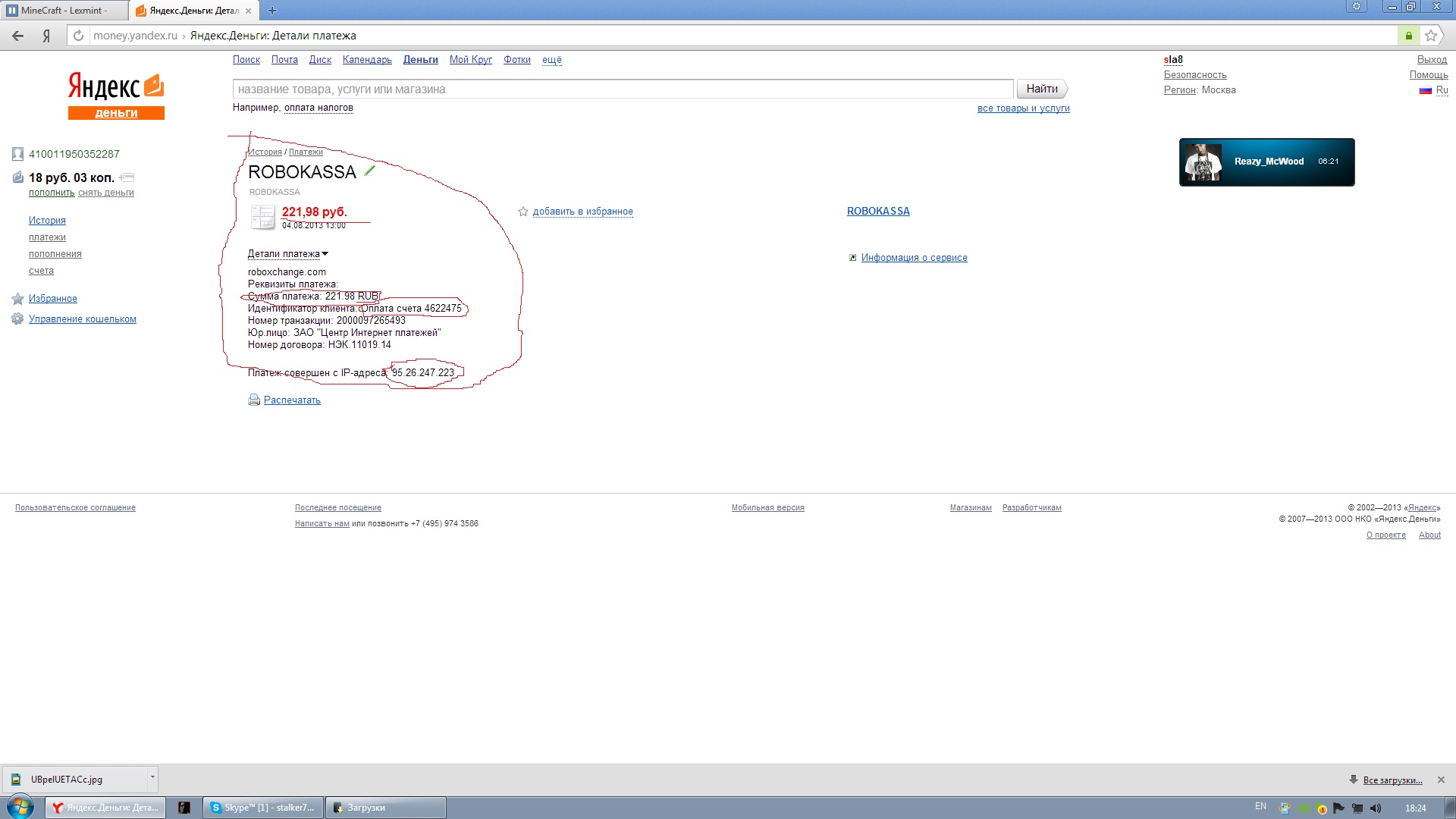Screen dimensions: 1456x819
Task: Open a new tab with plus button
Action: tap(271, 11)
